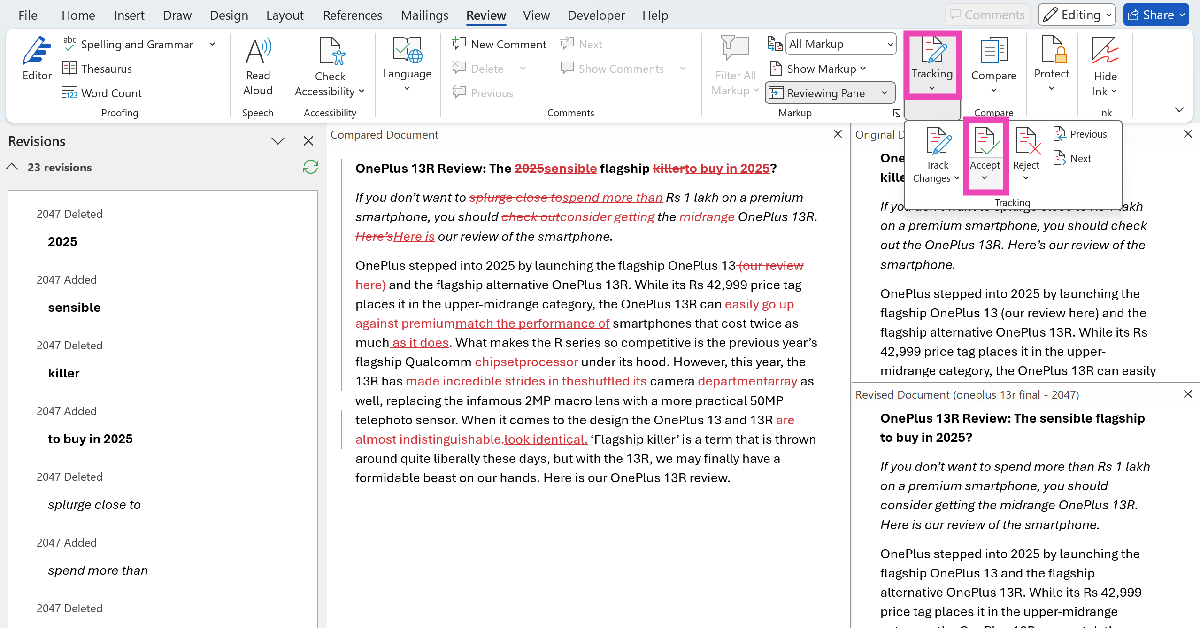This screenshot has height=628, width=1200.
Task: Select the added revision 'spend more than'
Action: coord(98,571)
